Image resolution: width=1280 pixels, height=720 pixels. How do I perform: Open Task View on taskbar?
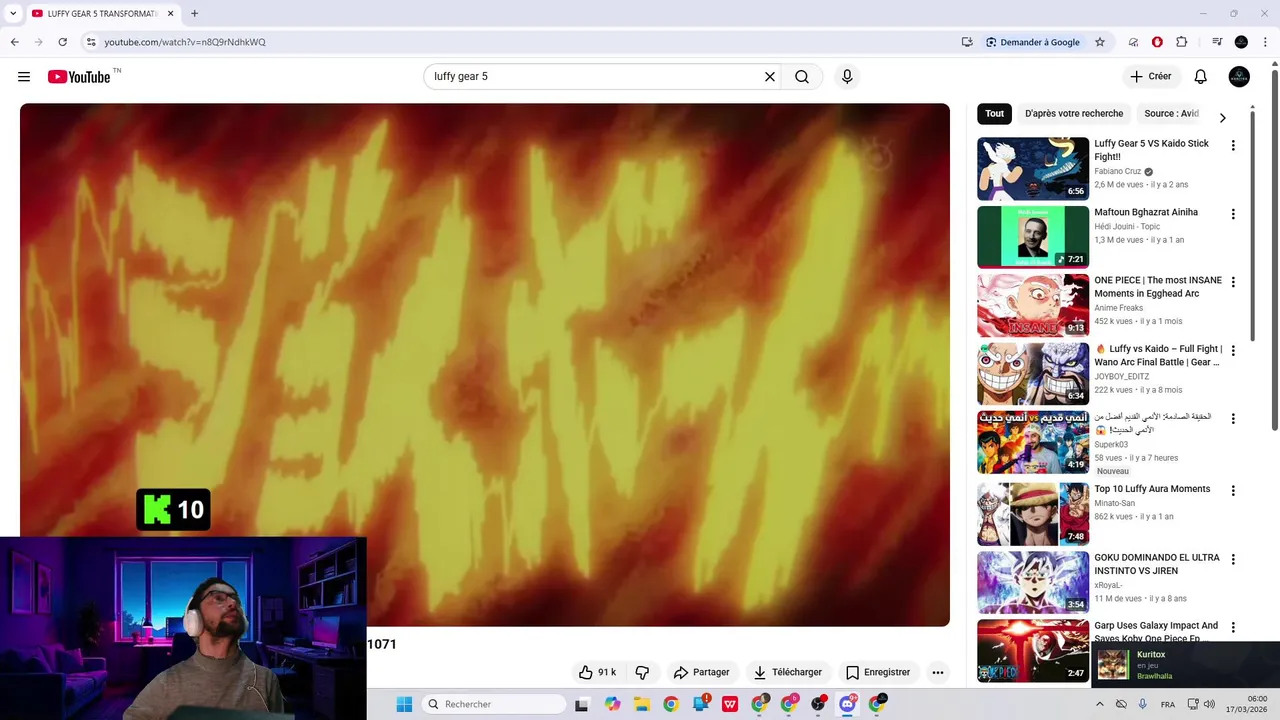pyautogui.click(x=582, y=704)
